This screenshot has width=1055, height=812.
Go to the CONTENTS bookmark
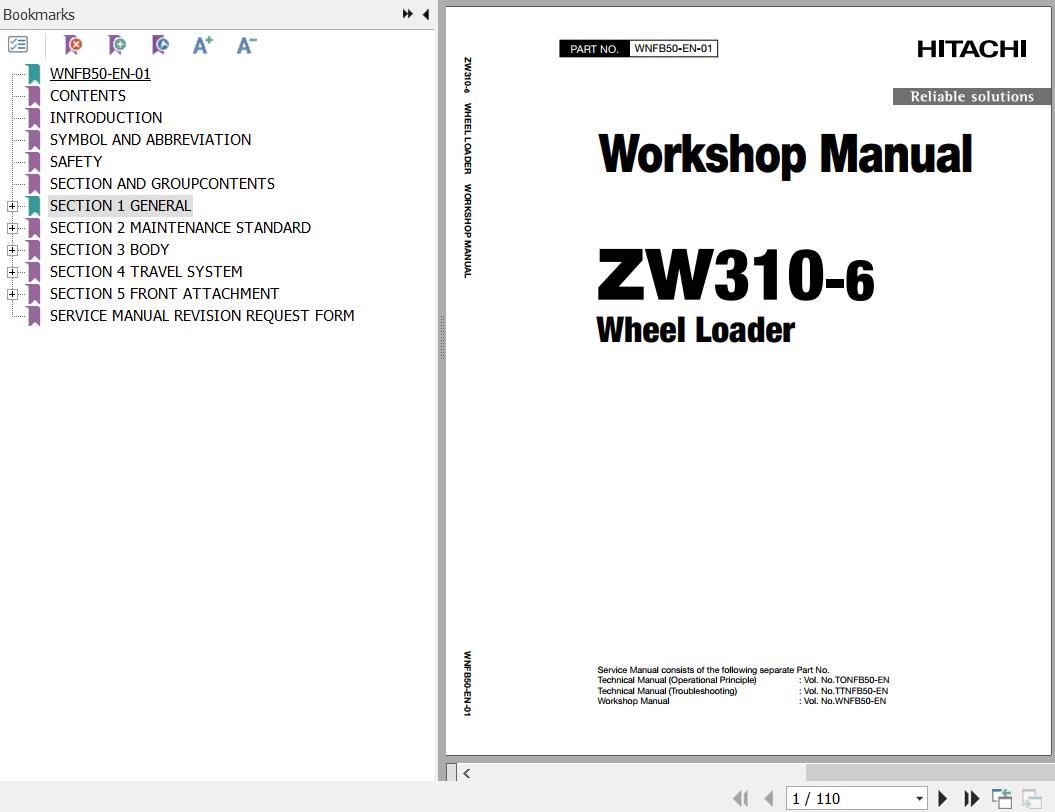point(87,96)
